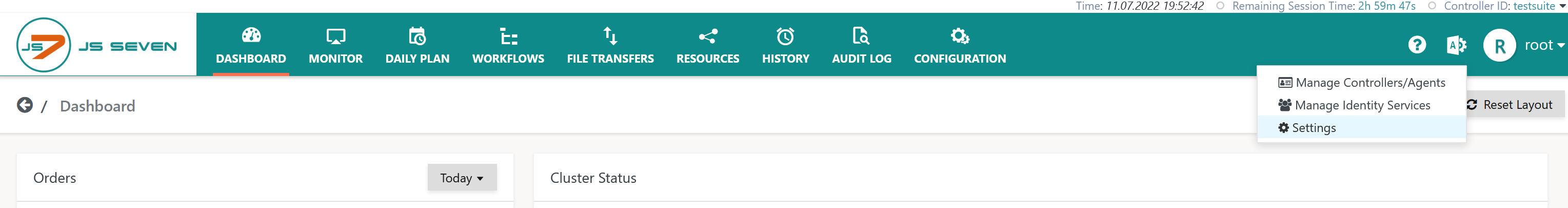Open the help question mark icon
The width and height of the screenshot is (1568, 208).
1417,45
